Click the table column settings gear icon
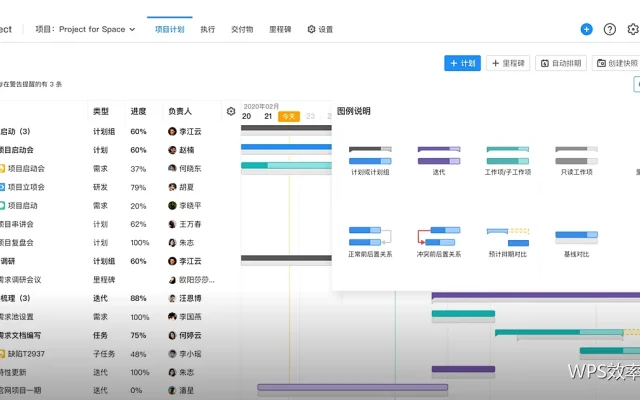Screen dimensions: 640x400 [x=231, y=111]
